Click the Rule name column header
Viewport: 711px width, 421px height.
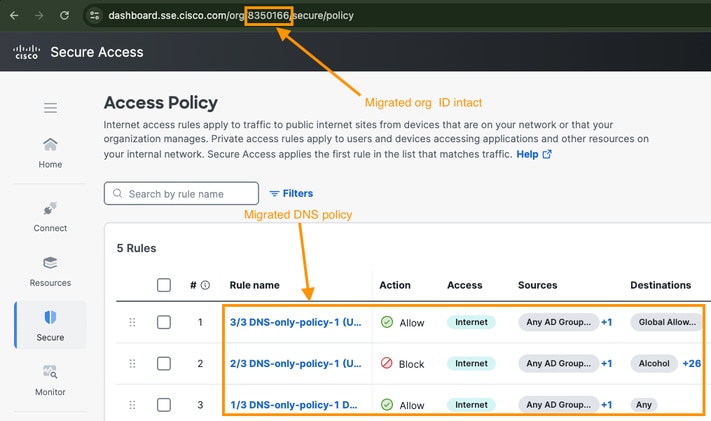click(x=254, y=285)
